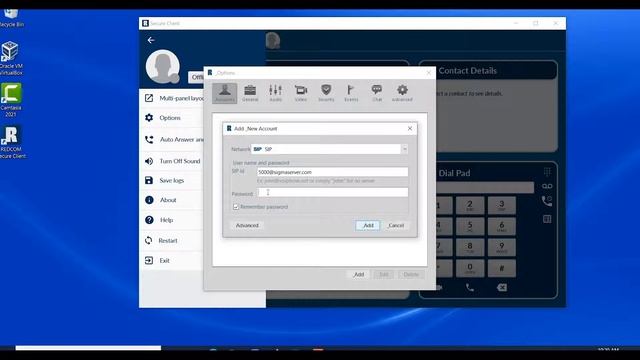
Task: Open REDCOM Secure Client desktop icon
Action: point(12,142)
